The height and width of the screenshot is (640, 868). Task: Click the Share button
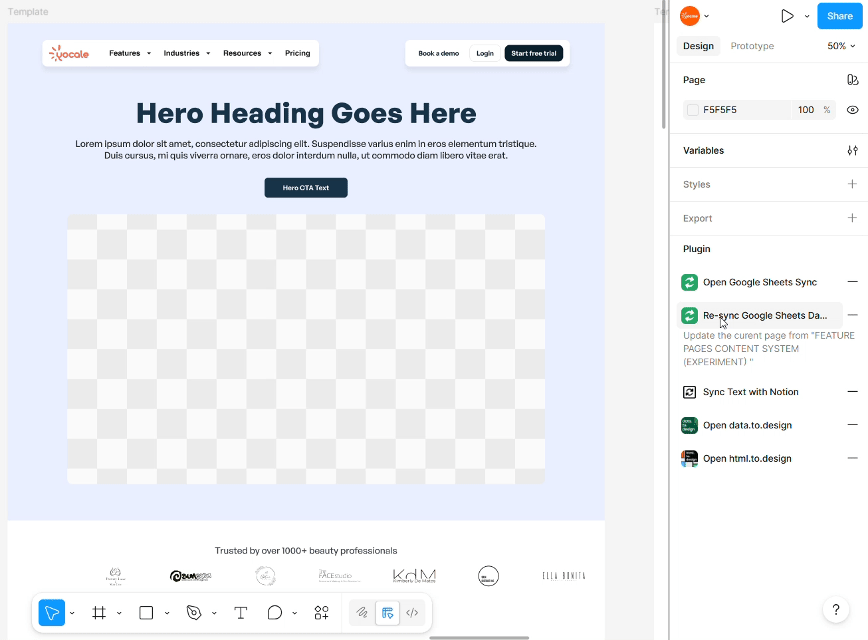(840, 16)
